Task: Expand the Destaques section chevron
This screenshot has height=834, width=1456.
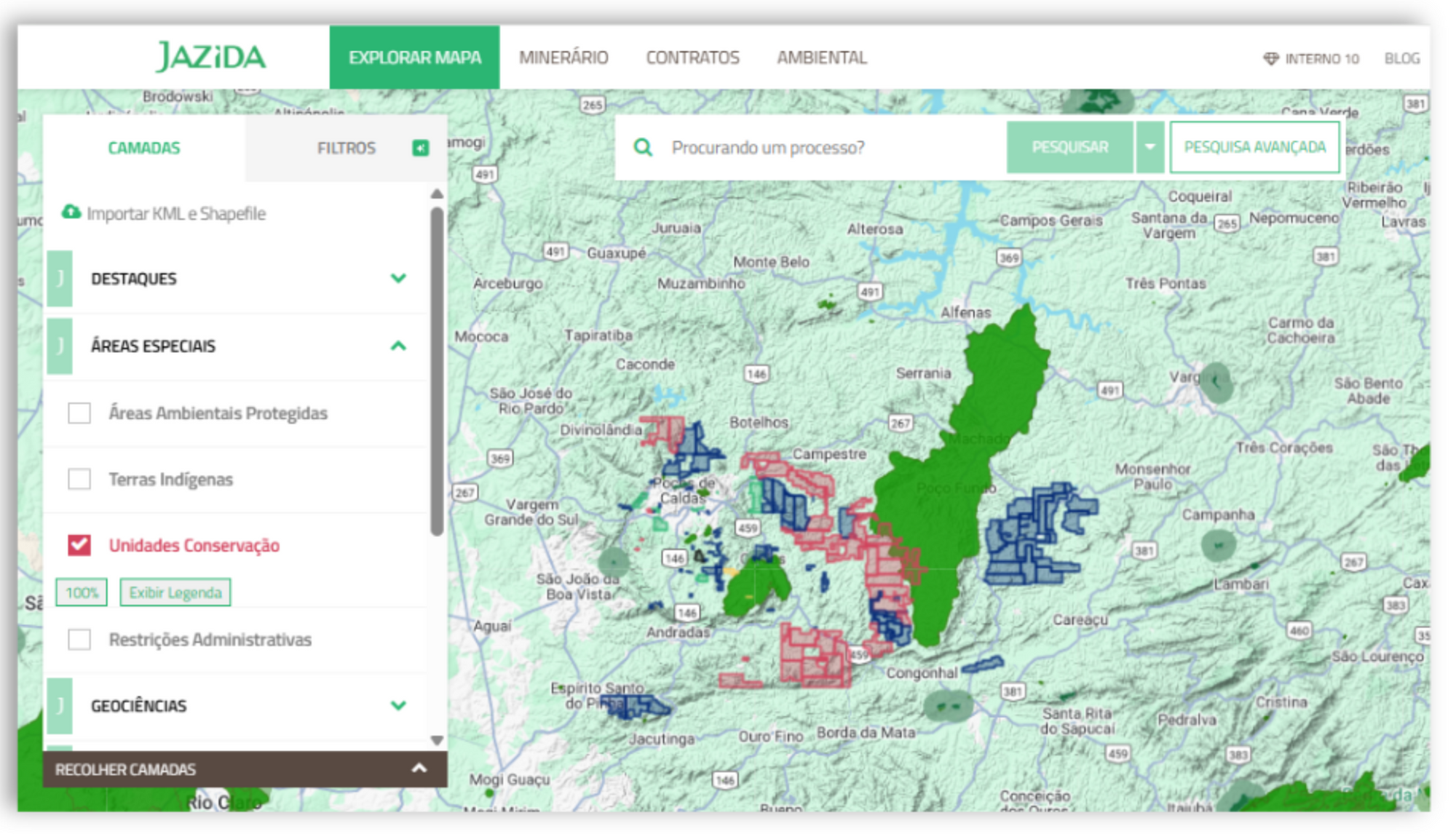Action: tap(398, 279)
